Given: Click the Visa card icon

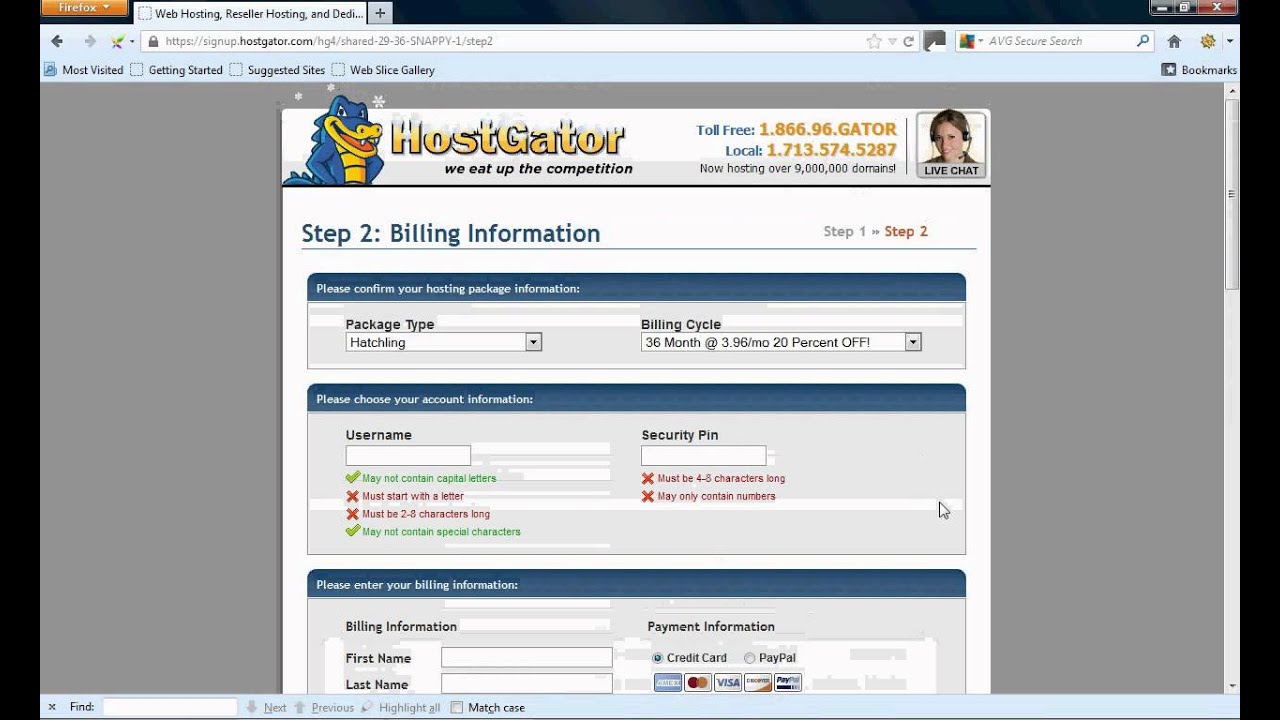Looking at the screenshot, I should [x=728, y=683].
